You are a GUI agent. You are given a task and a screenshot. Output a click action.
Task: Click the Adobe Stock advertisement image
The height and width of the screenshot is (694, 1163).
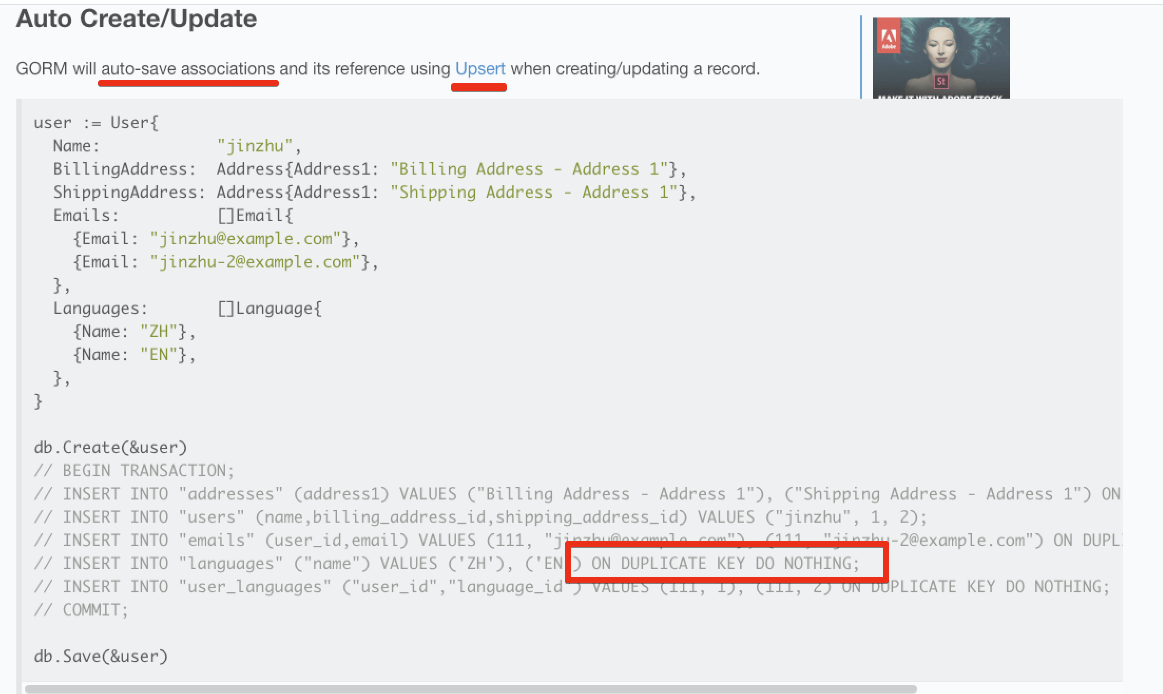click(940, 55)
